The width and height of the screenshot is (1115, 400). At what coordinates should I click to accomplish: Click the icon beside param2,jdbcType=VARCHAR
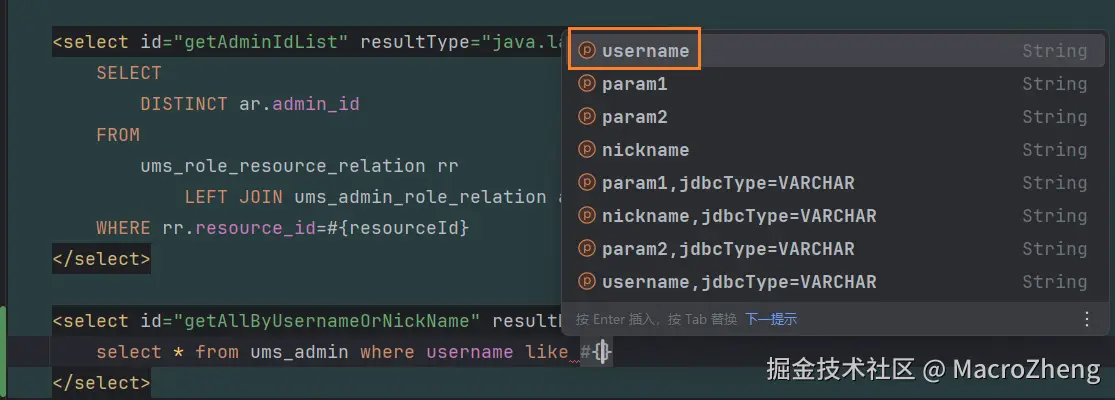pos(586,249)
